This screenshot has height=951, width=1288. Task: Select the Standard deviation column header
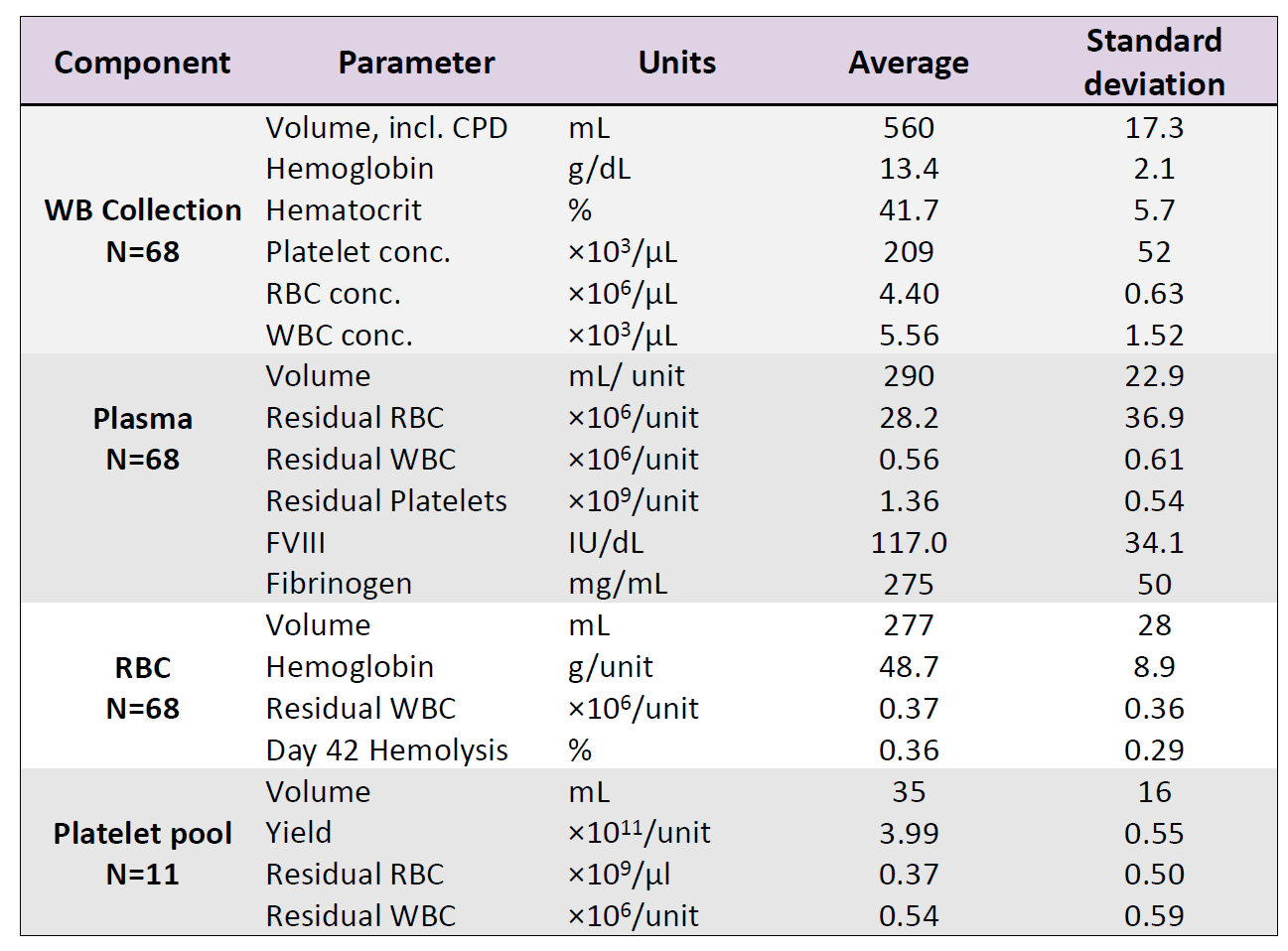click(1153, 62)
